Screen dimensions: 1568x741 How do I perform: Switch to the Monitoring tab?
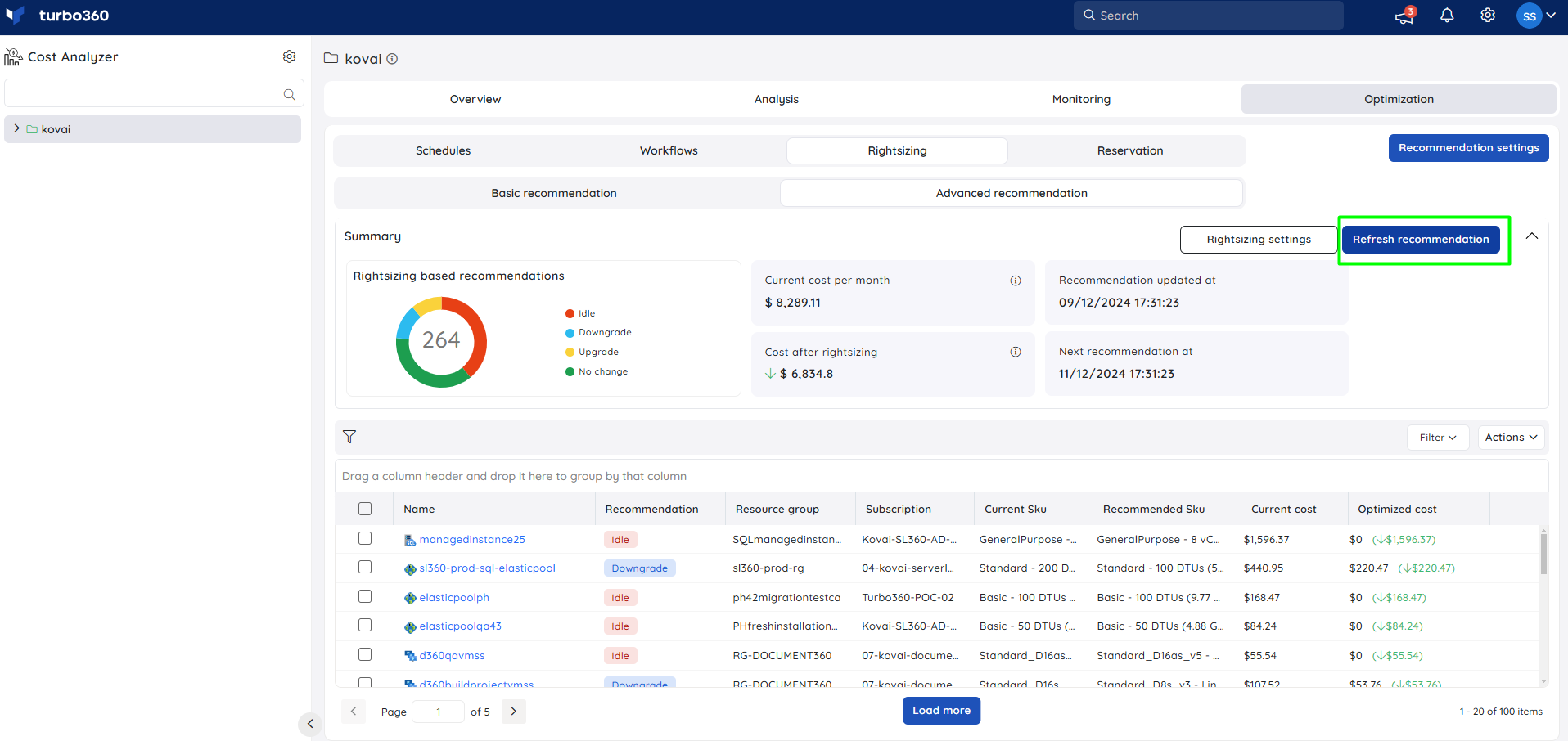point(1081,99)
